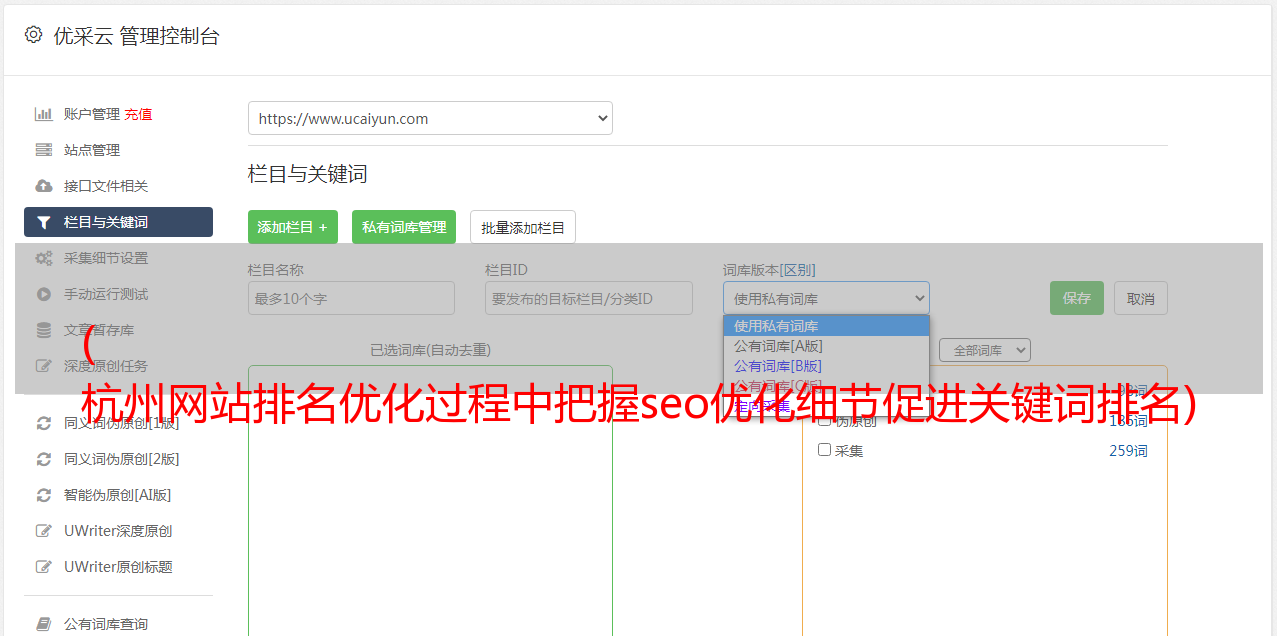Open the site URL dropdown https://www.ucaiyun.com
Screen dimensions: 1277x636
click(x=430, y=118)
